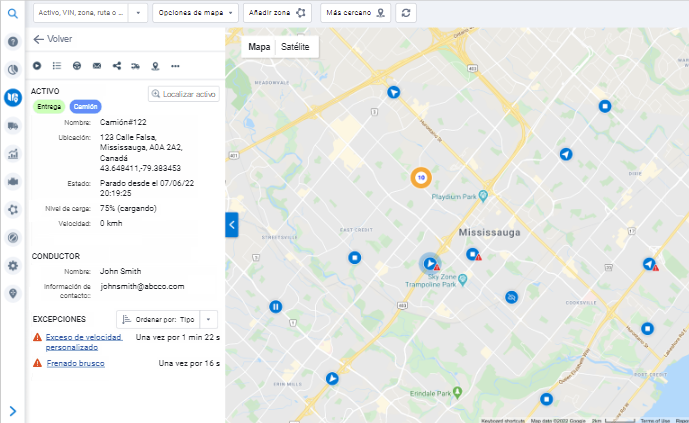Click Keyboard shortcuts at map bottom
Viewport: 689px width, 423px height.
click(x=503, y=420)
